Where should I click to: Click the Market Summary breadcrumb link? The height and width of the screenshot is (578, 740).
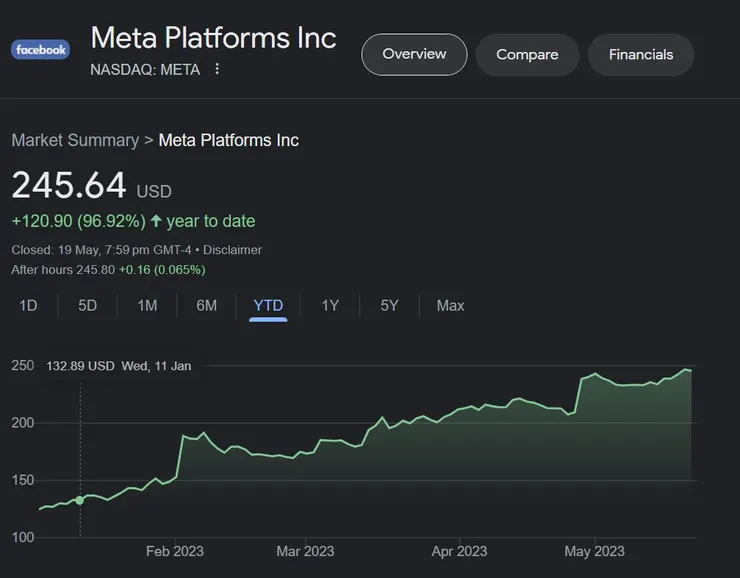click(x=75, y=140)
